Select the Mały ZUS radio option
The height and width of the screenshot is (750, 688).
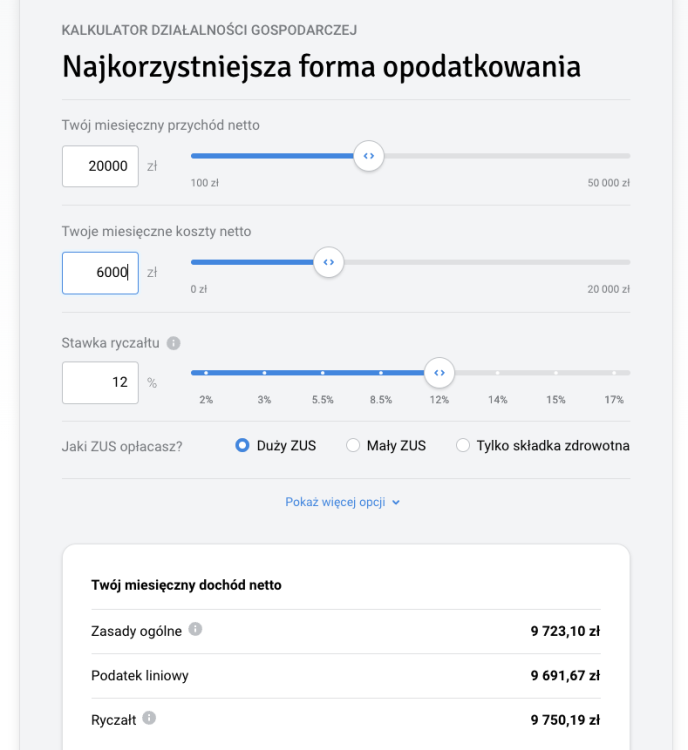[353, 446]
